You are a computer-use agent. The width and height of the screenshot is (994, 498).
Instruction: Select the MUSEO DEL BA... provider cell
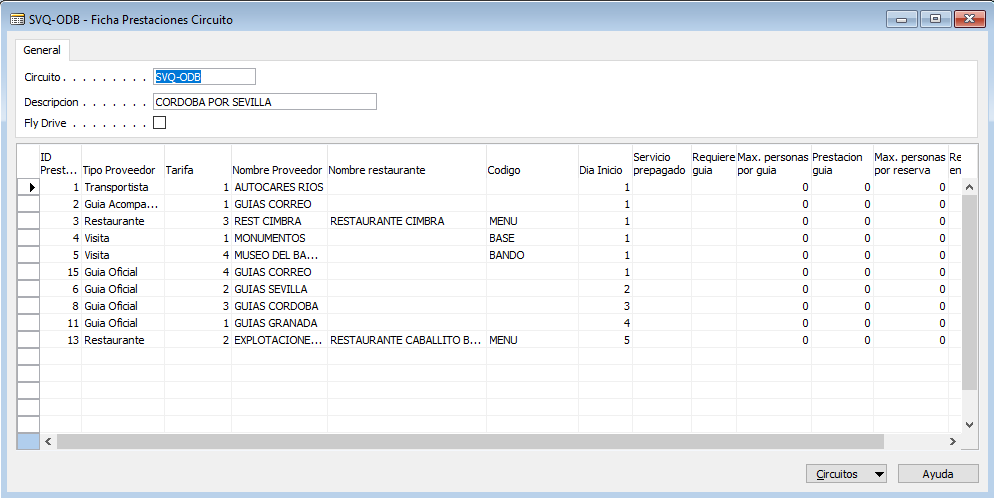click(279, 255)
